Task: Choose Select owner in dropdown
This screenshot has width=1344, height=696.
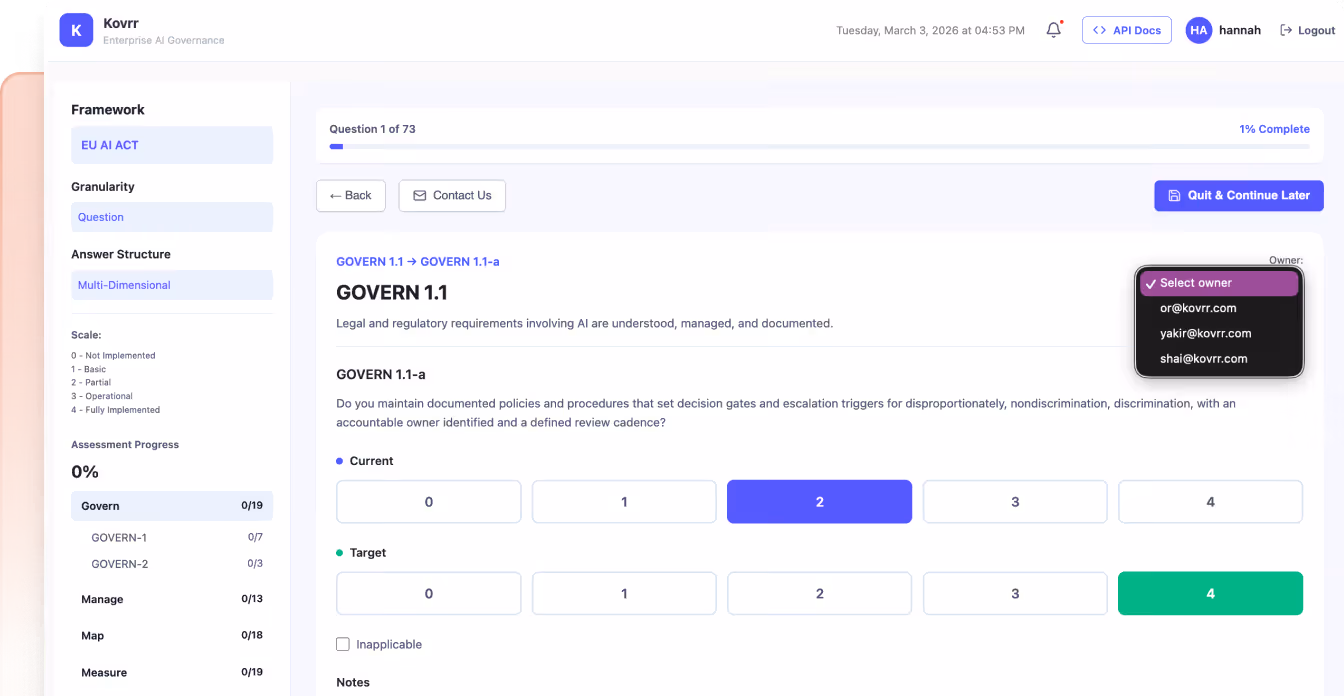Action: point(1219,283)
